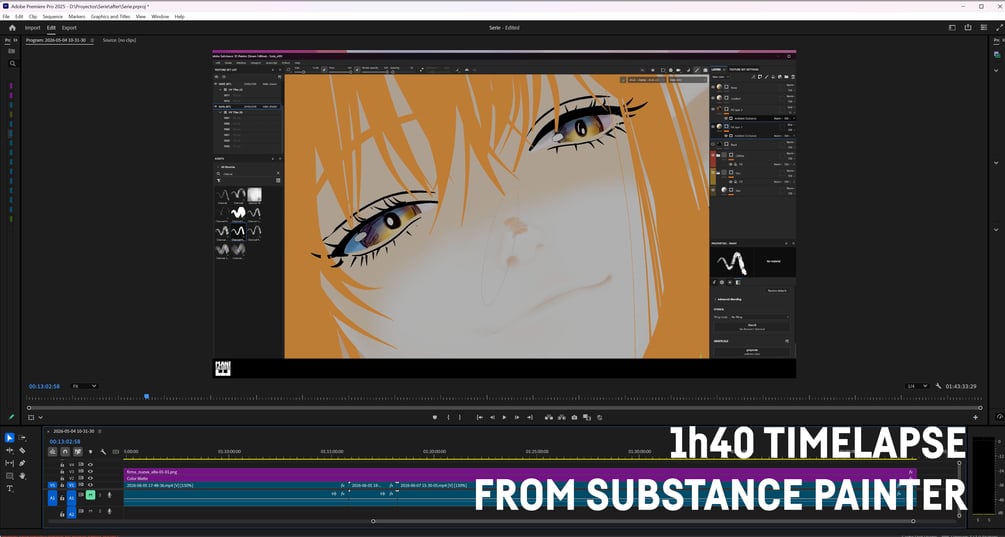Open playback resolution 1/4 dropdown

(x=917, y=386)
